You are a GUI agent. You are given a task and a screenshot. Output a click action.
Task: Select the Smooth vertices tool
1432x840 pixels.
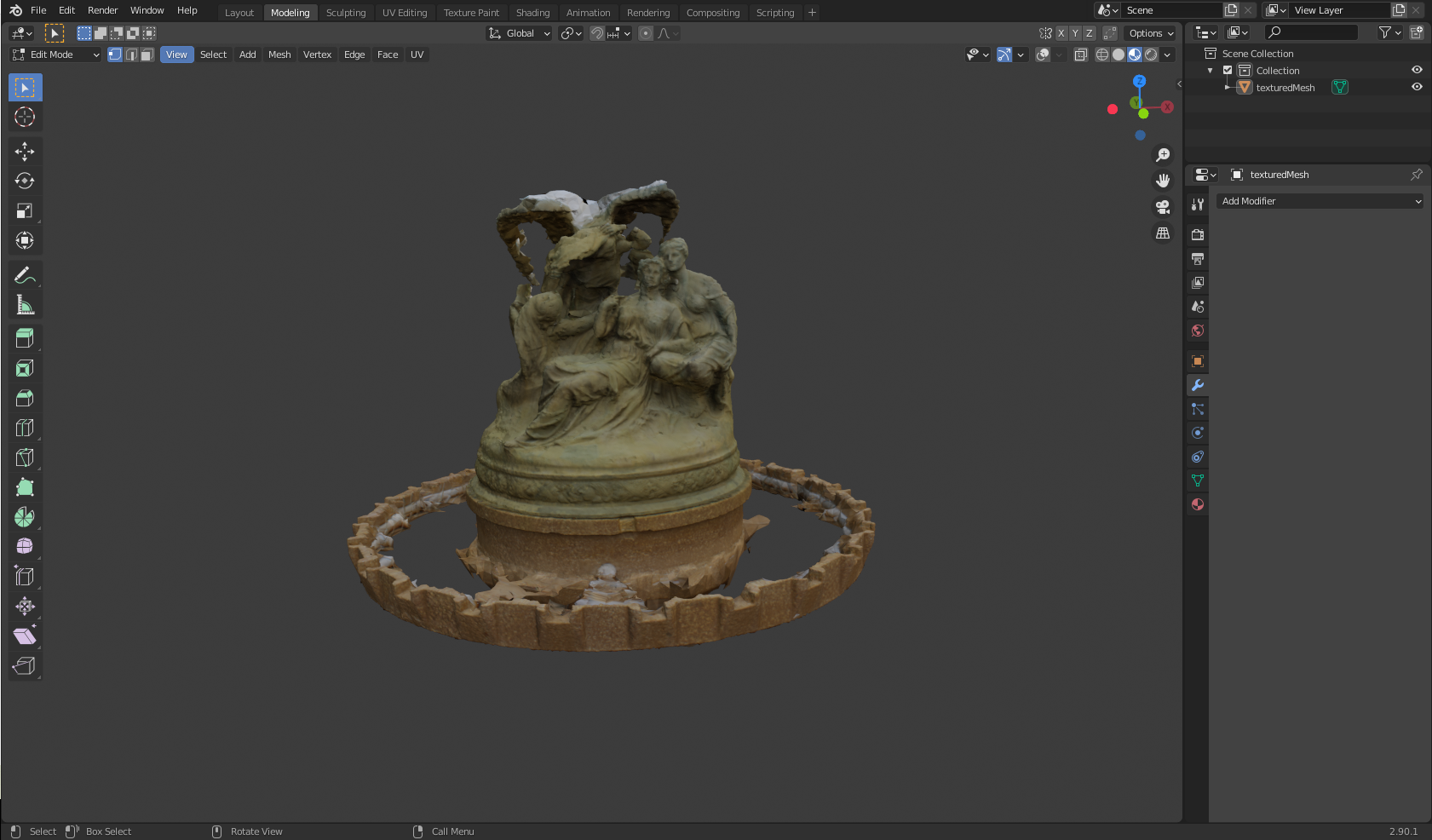(x=25, y=546)
